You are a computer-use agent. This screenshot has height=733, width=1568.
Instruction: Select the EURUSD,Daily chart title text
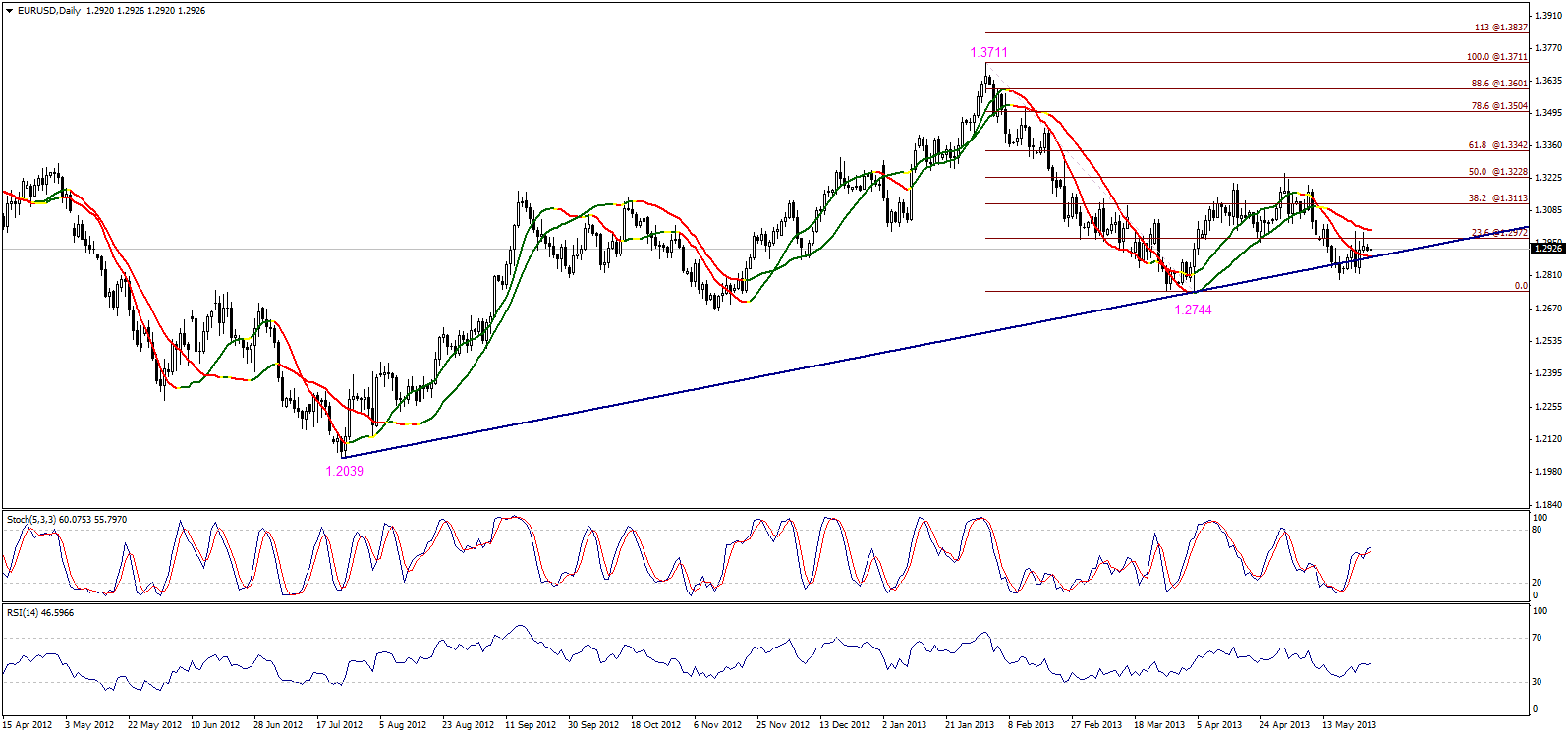point(49,11)
